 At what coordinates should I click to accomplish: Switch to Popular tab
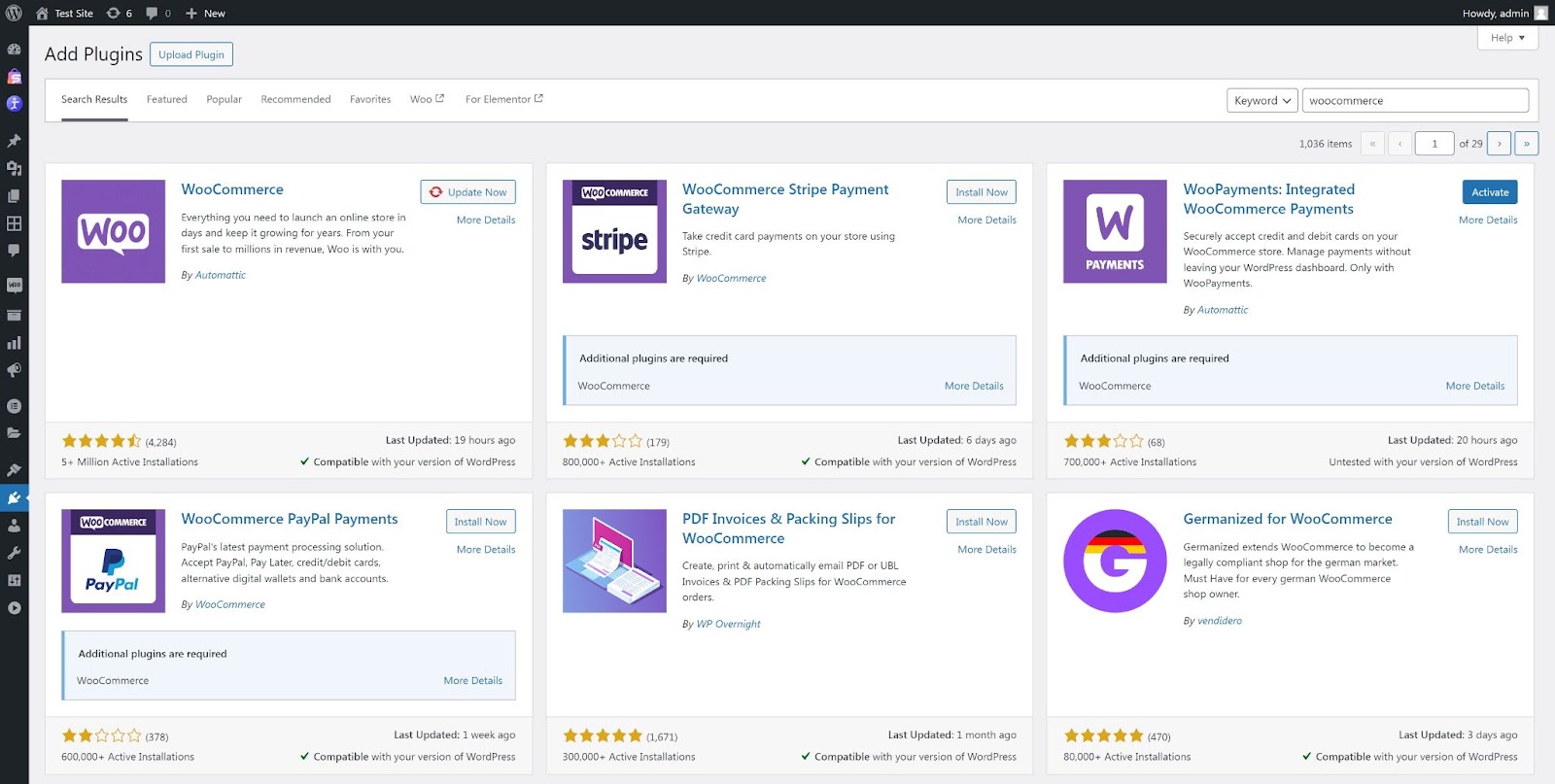pos(224,99)
